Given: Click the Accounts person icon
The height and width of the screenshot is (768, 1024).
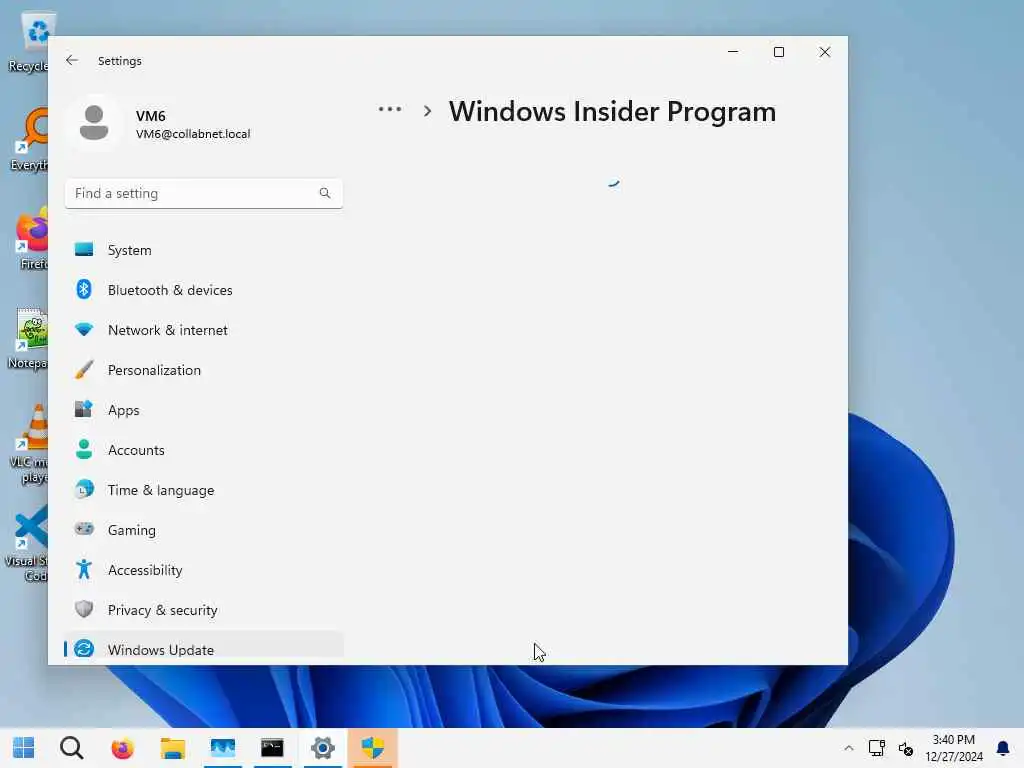Looking at the screenshot, I should pos(84,449).
